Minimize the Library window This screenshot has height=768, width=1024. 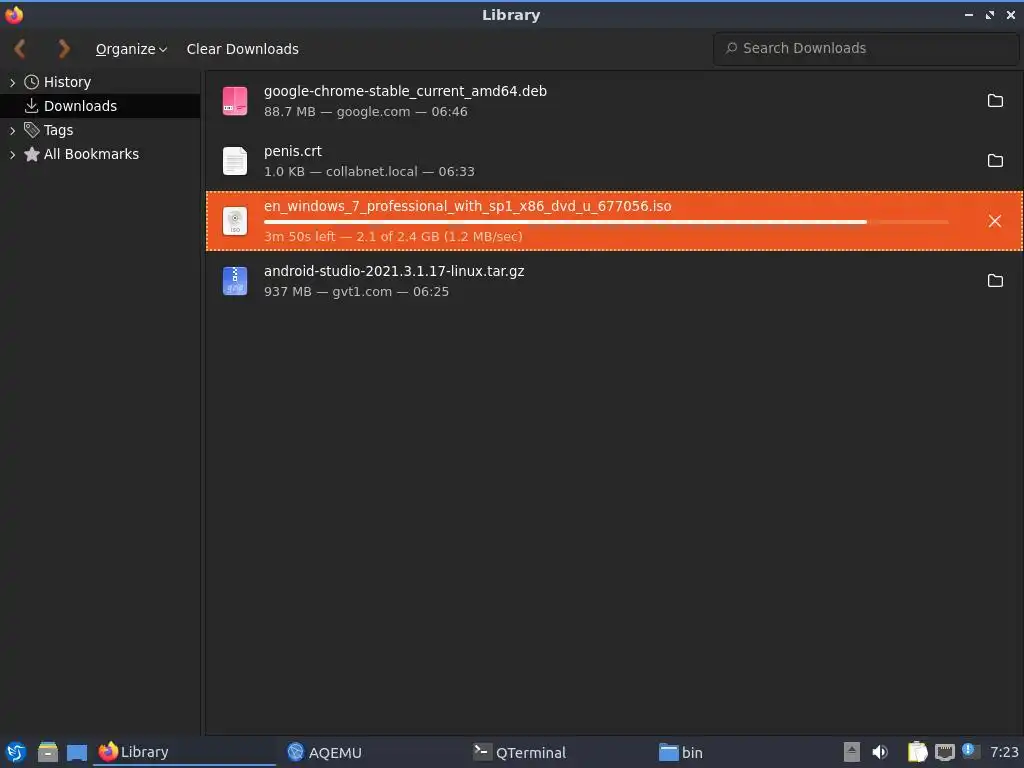click(x=968, y=14)
